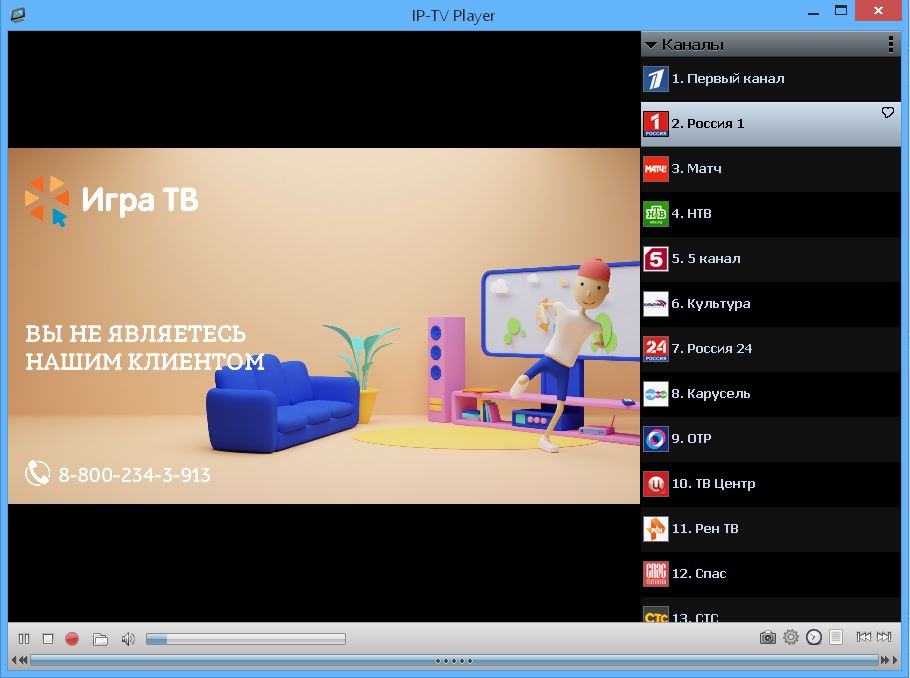Click the Россия 1 logo icon
This screenshot has width=910, height=678.
[656, 124]
